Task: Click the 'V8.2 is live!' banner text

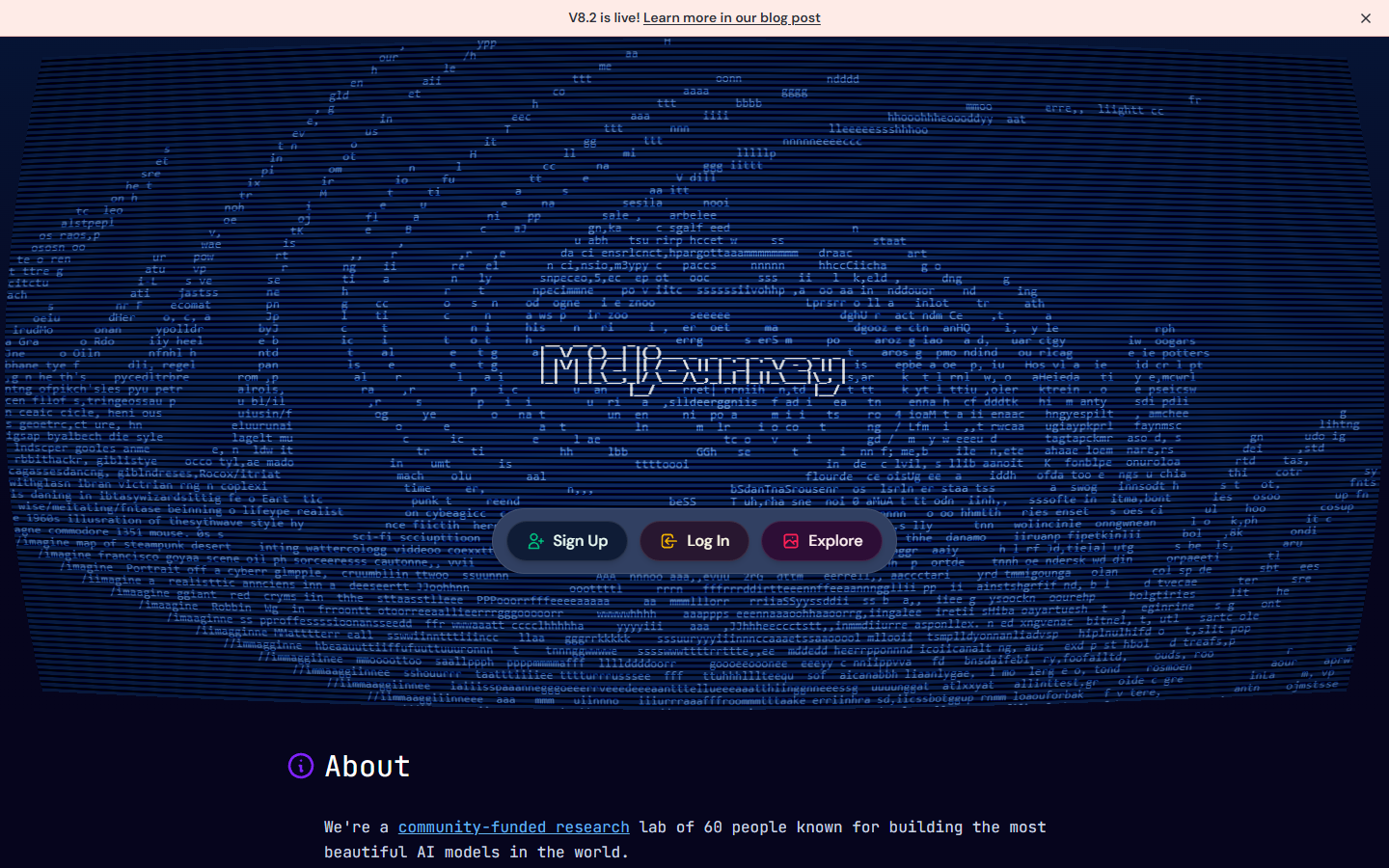Action: (604, 17)
